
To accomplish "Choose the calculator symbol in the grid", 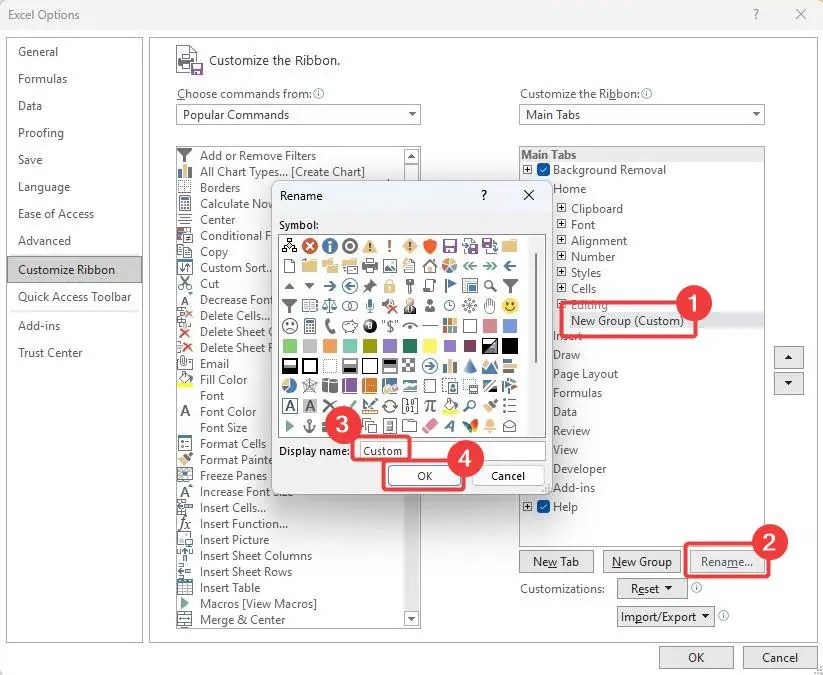I will coord(310,326).
